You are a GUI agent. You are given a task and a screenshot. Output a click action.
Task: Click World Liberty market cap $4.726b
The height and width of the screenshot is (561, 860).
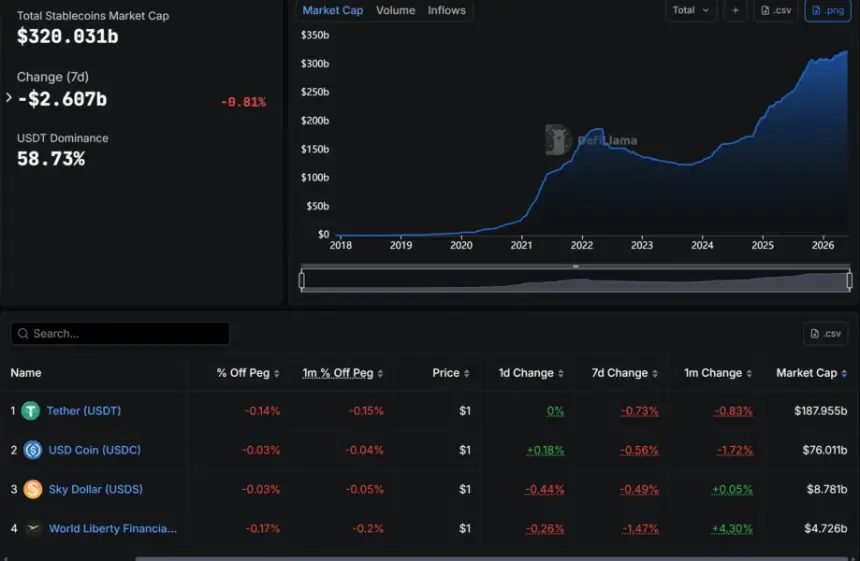(x=825, y=529)
